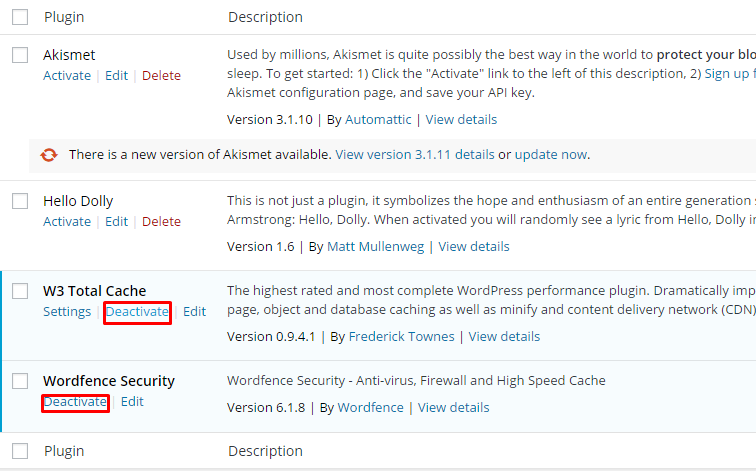The width and height of the screenshot is (756, 471).
Task: Activate the Akismet plugin
Action: click(x=67, y=76)
